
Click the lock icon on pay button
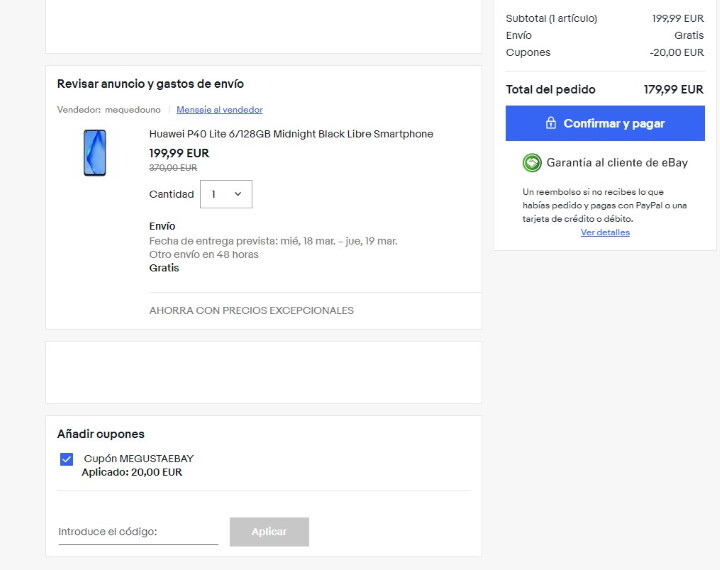pyautogui.click(x=551, y=123)
